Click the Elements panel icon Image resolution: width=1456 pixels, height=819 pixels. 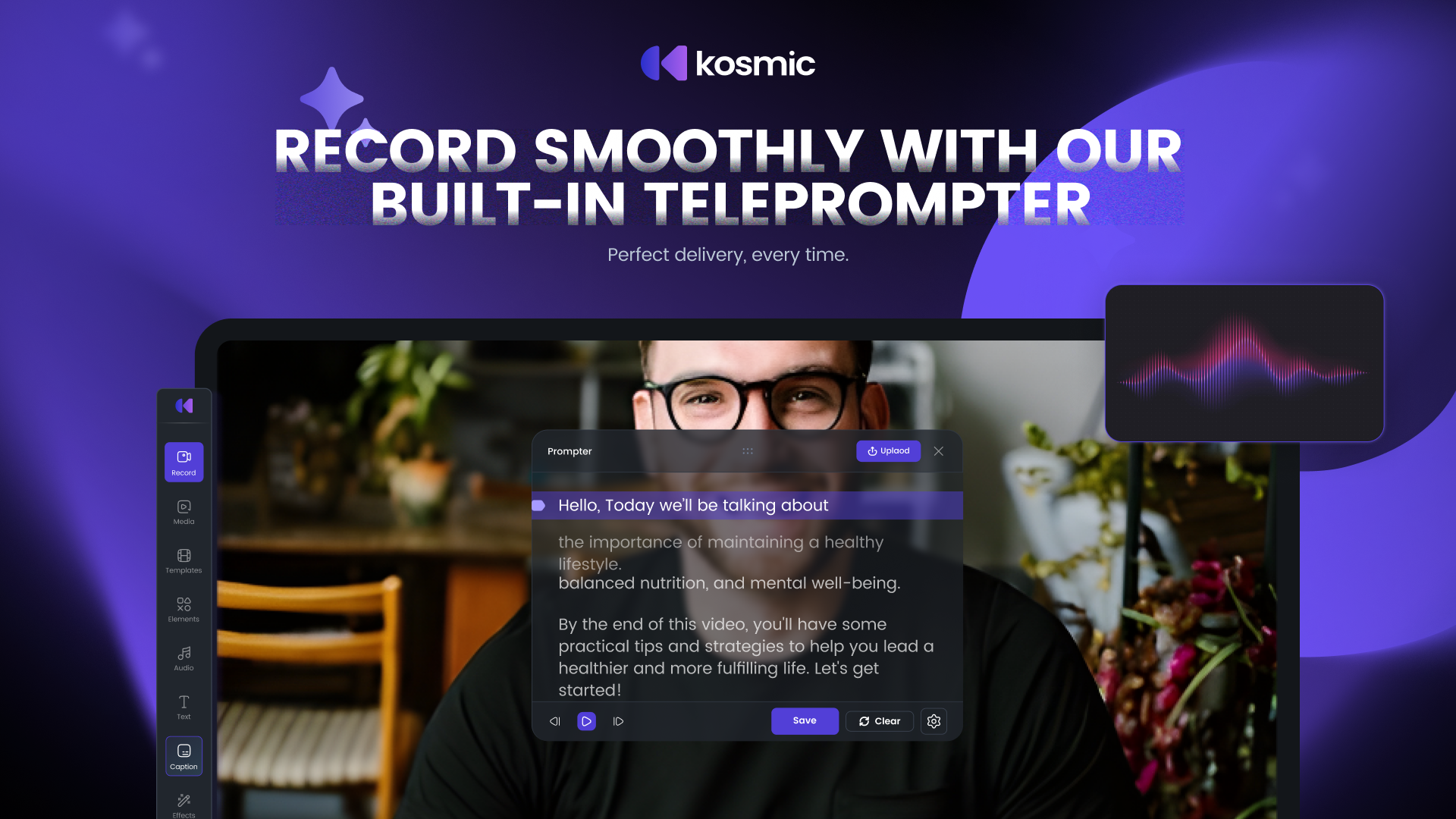point(183,609)
